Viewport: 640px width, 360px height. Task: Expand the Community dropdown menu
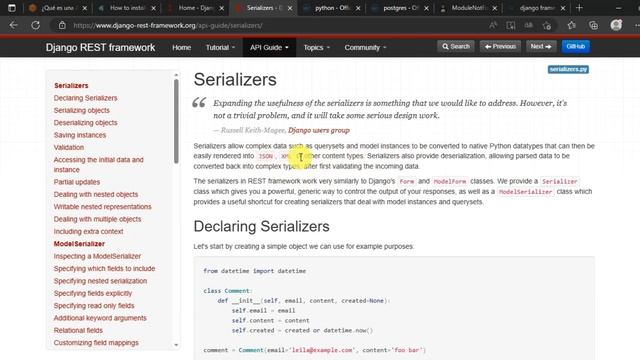click(x=365, y=47)
